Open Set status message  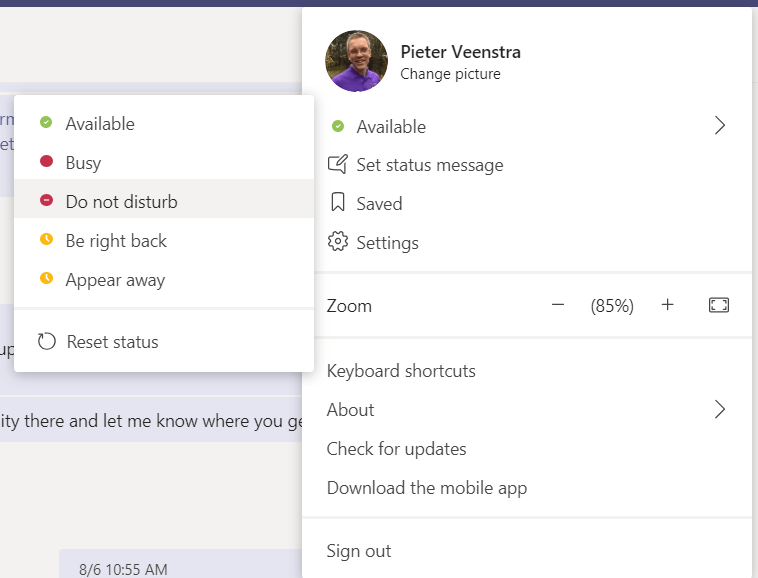527,165
